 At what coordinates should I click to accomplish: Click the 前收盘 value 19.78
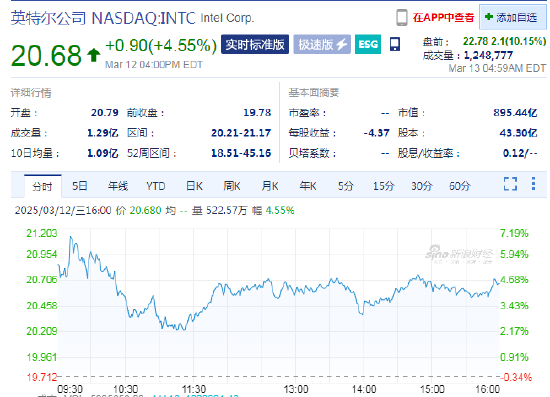pyautogui.click(x=257, y=113)
